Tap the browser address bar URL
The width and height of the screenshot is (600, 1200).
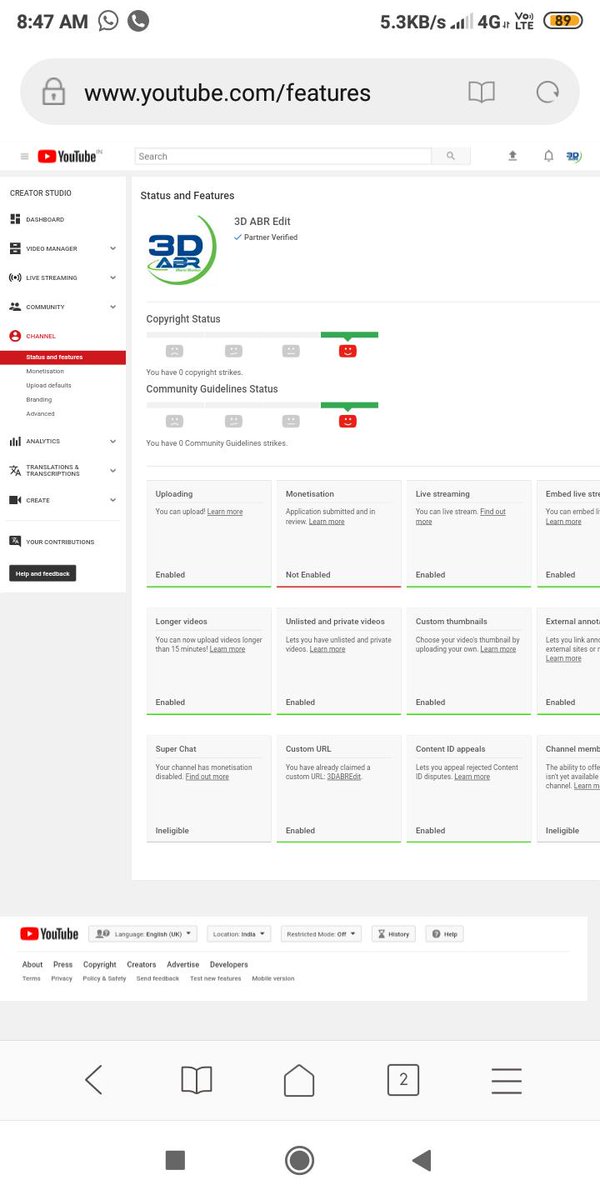coord(228,93)
